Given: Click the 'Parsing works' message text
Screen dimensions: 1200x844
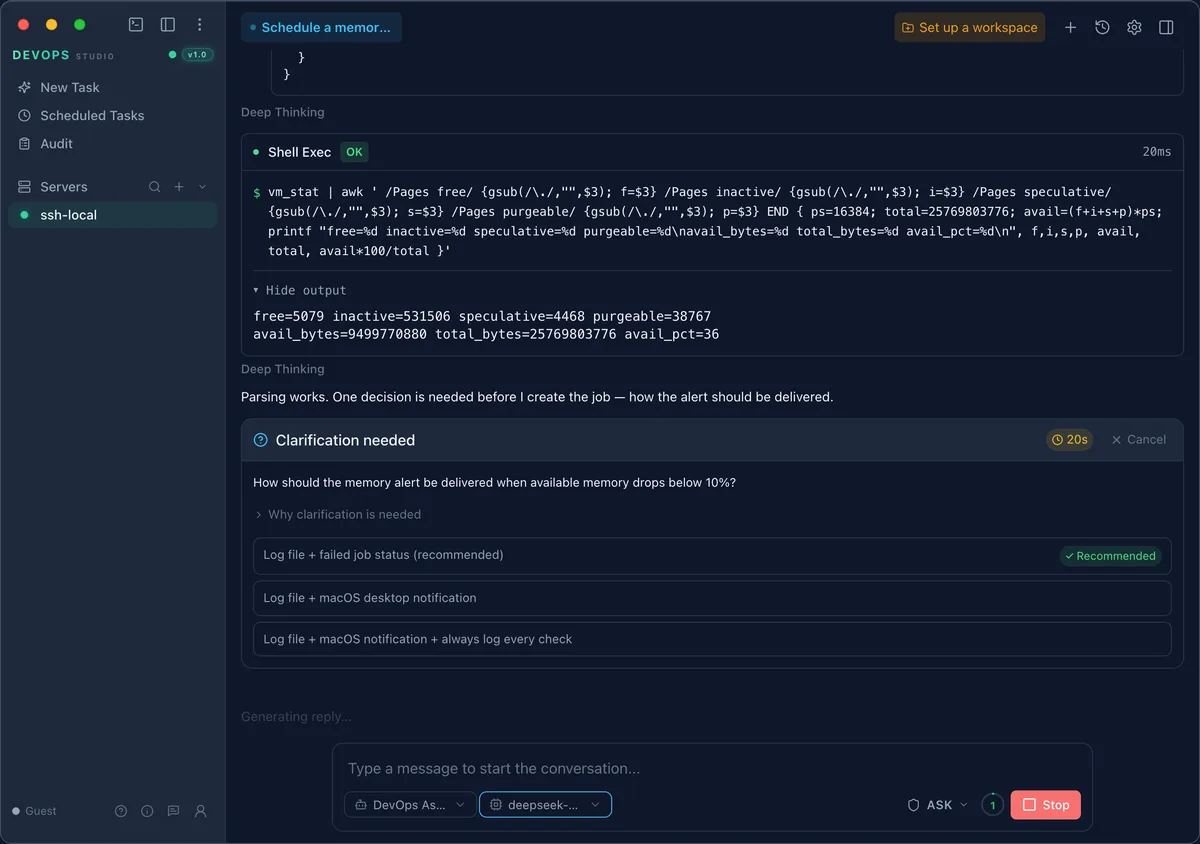Looking at the screenshot, I should pos(537,397).
